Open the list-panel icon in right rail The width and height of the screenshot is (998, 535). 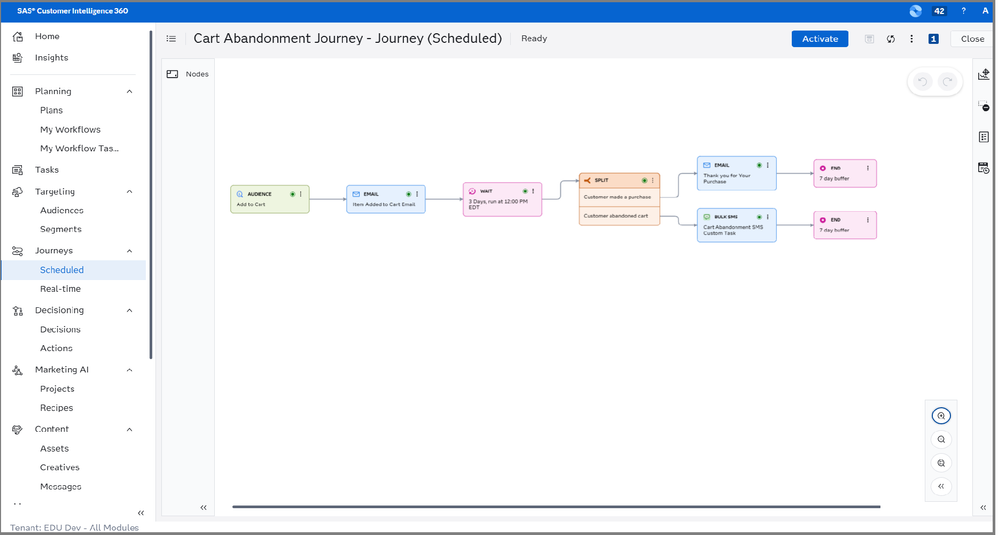click(x=984, y=137)
